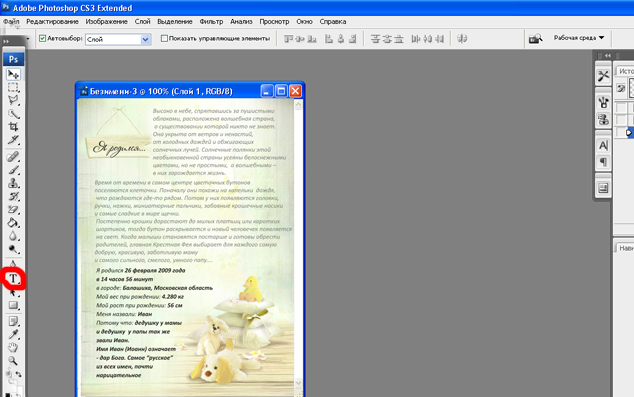Open the Character panel icon
Viewport: 634px width, 397px height.
603,145
